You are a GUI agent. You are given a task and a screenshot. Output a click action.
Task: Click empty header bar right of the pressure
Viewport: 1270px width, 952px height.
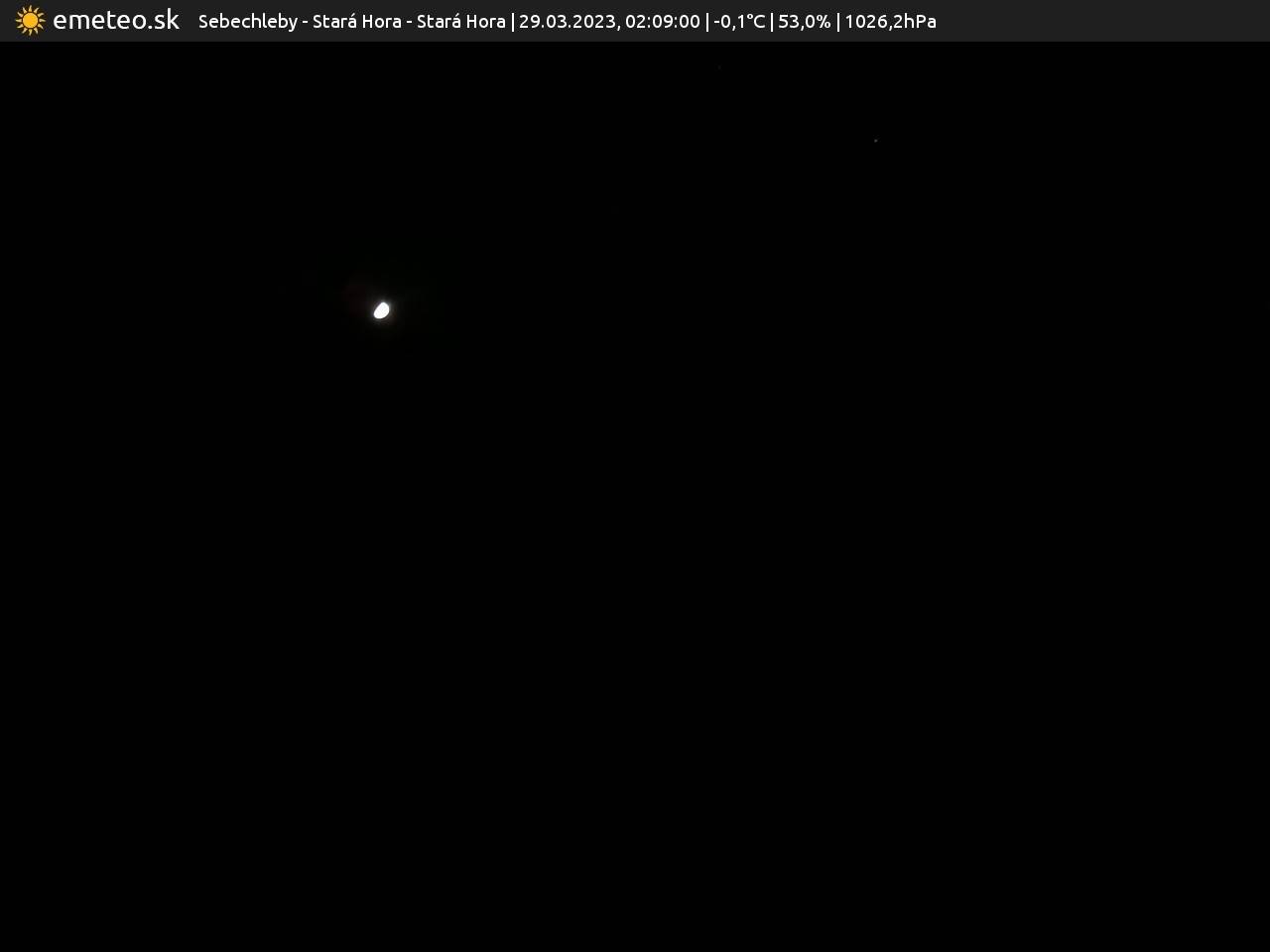(x=1101, y=21)
